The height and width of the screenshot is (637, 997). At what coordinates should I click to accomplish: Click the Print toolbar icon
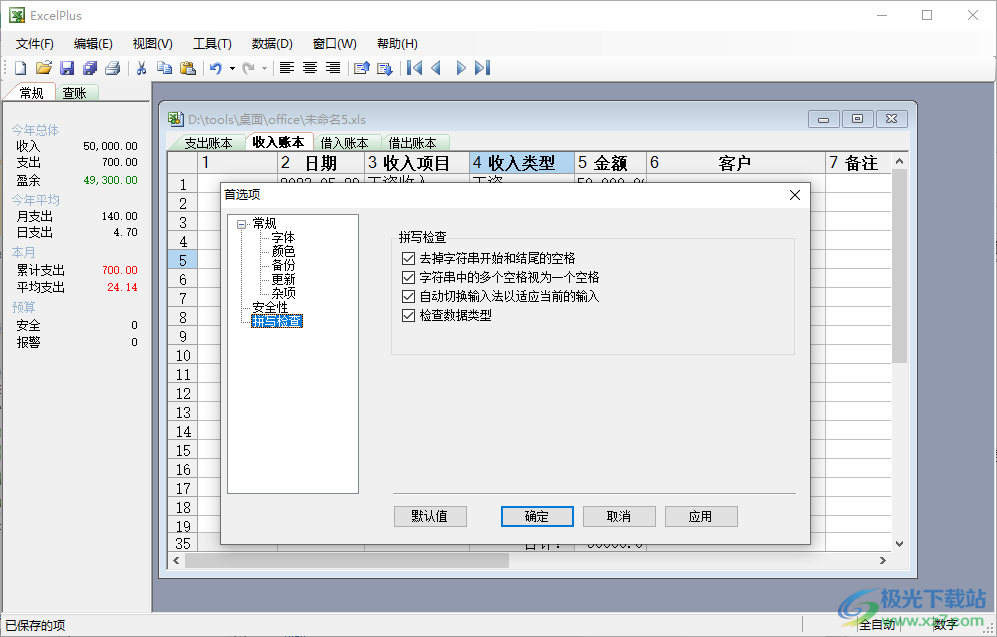(113, 68)
